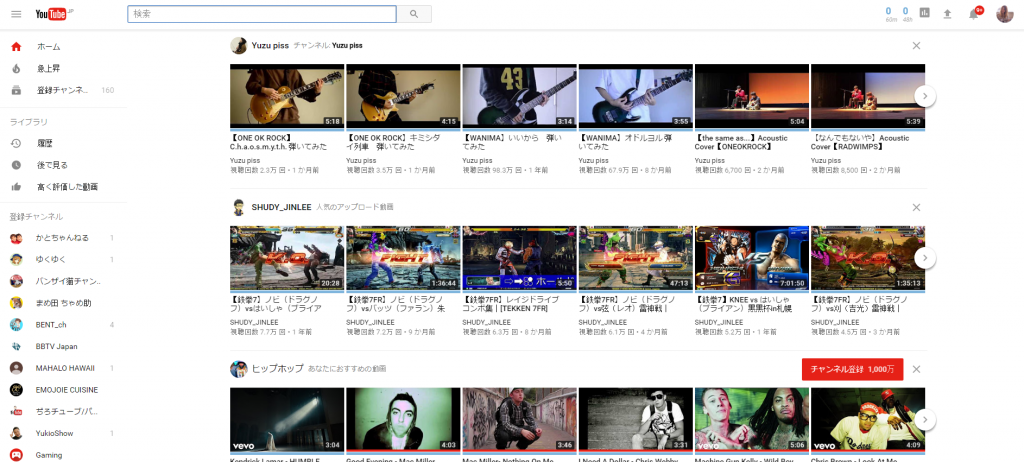Click the magnifier search button
This screenshot has height=462, width=1024.
pyautogui.click(x=414, y=14)
